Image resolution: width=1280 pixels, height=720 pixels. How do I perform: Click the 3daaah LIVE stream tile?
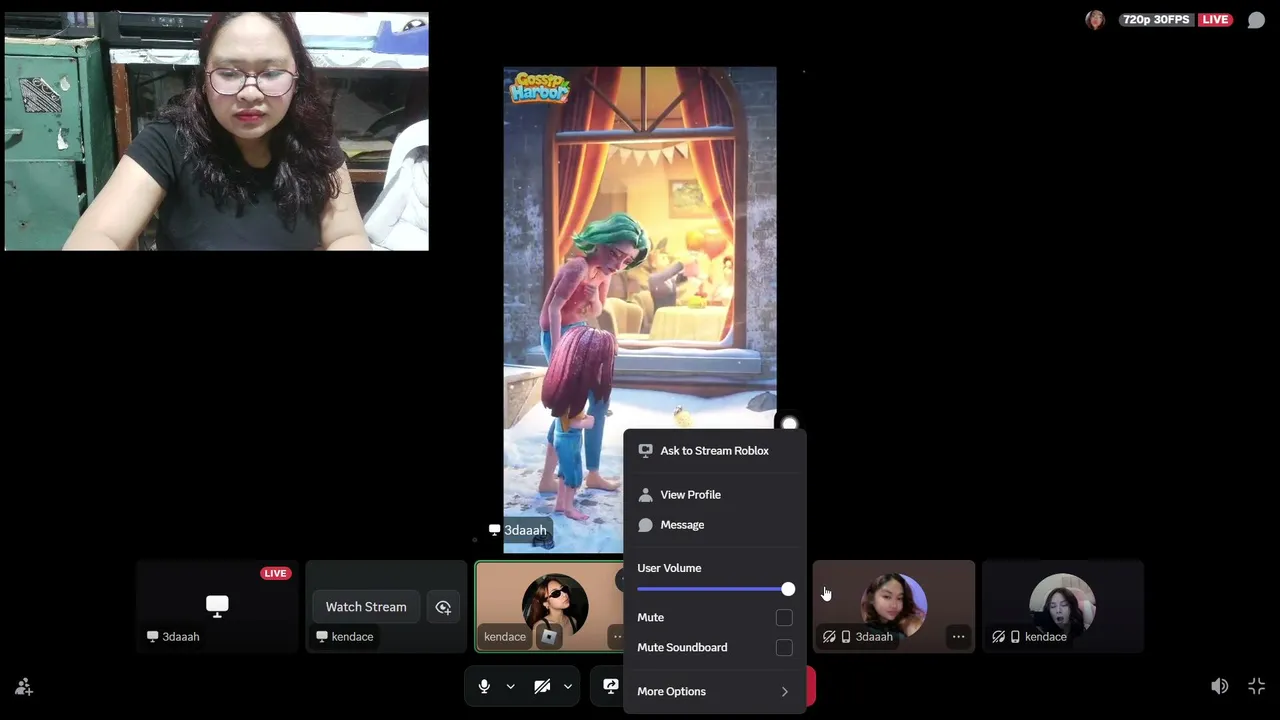pos(217,607)
